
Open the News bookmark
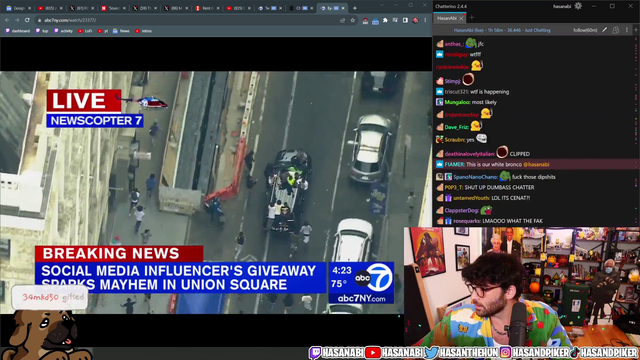click(x=121, y=31)
